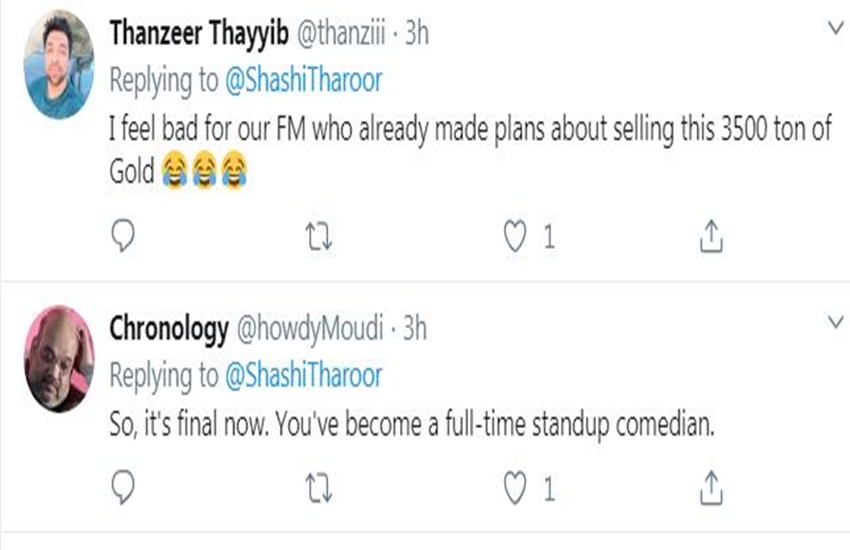Share Thanzeer Thayyib's tweet
This screenshot has height=550, width=850.
click(710, 236)
